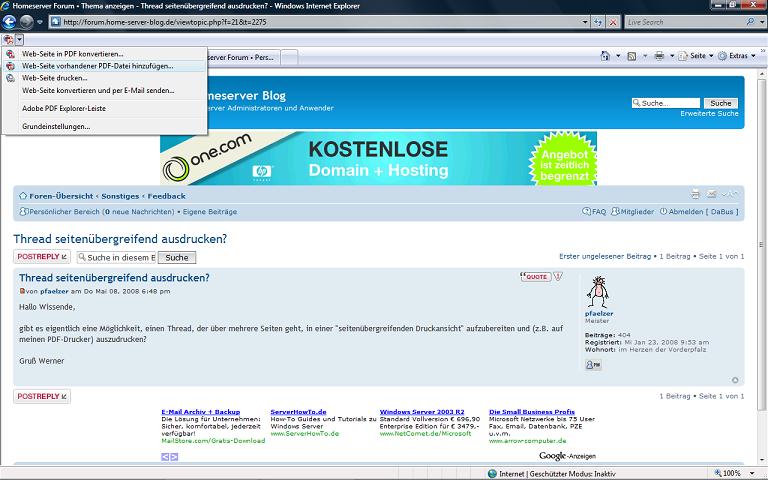
Task: Open the 'ServerHowTo.de' ad link
Action: point(298,412)
